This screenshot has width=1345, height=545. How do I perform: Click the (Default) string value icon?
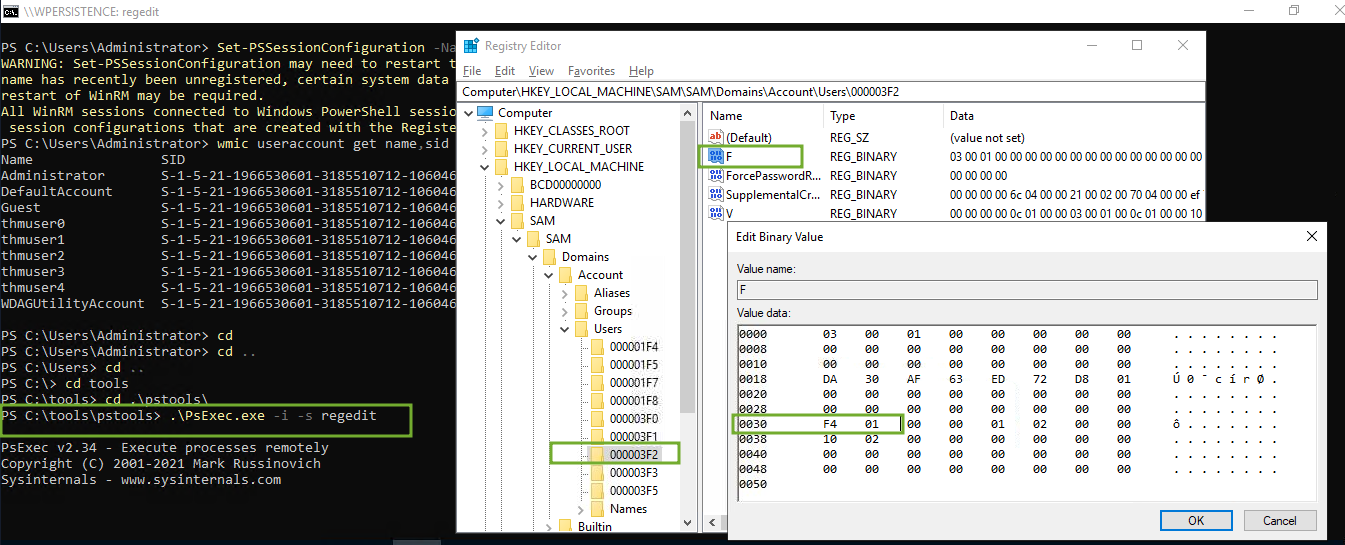pos(715,137)
